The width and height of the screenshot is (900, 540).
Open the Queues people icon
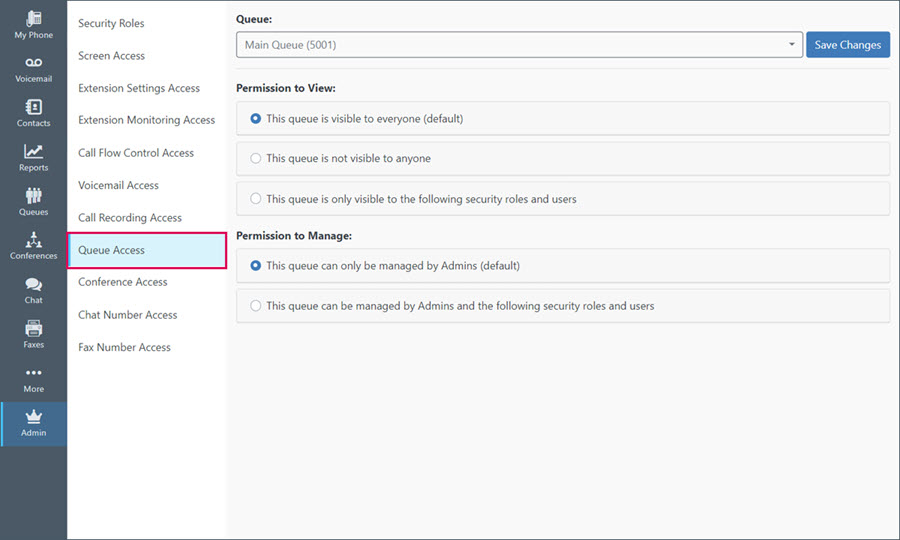pyautogui.click(x=33, y=195)
